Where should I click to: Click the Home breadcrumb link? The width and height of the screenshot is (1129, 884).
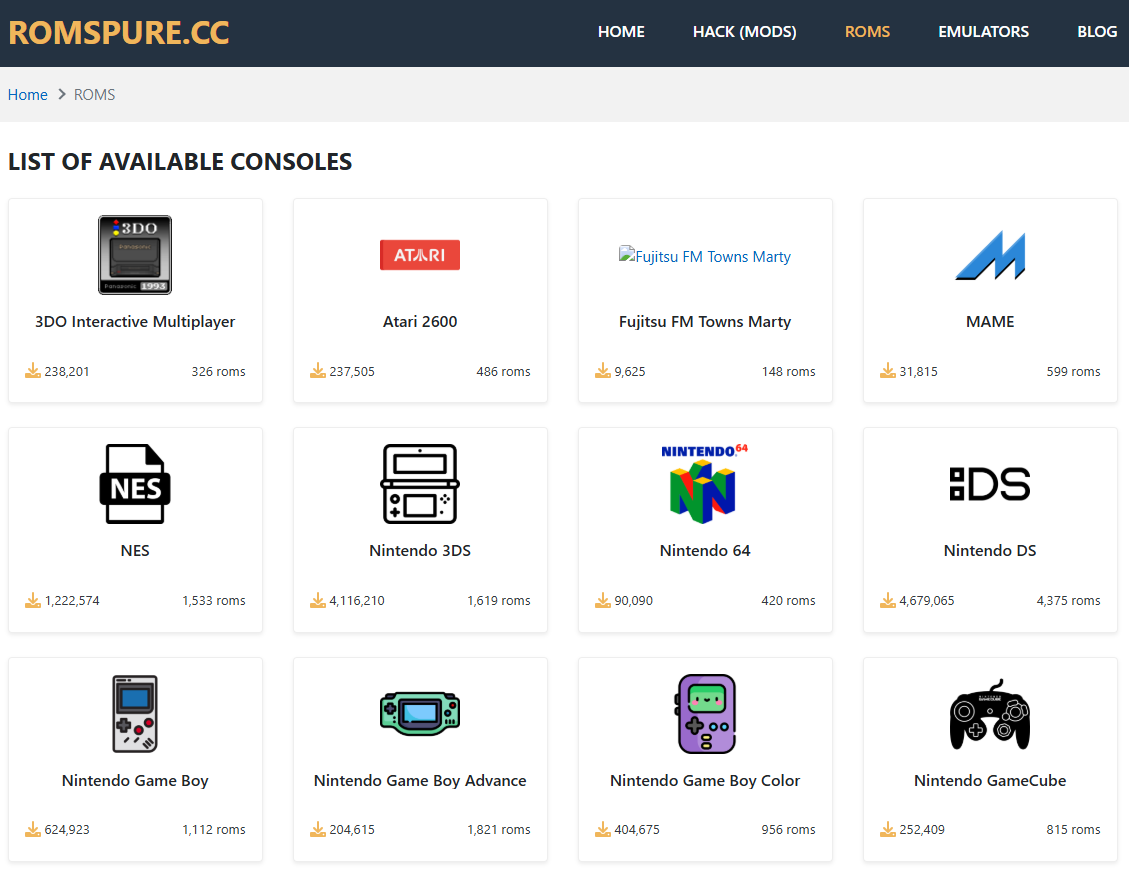(28, 95)
